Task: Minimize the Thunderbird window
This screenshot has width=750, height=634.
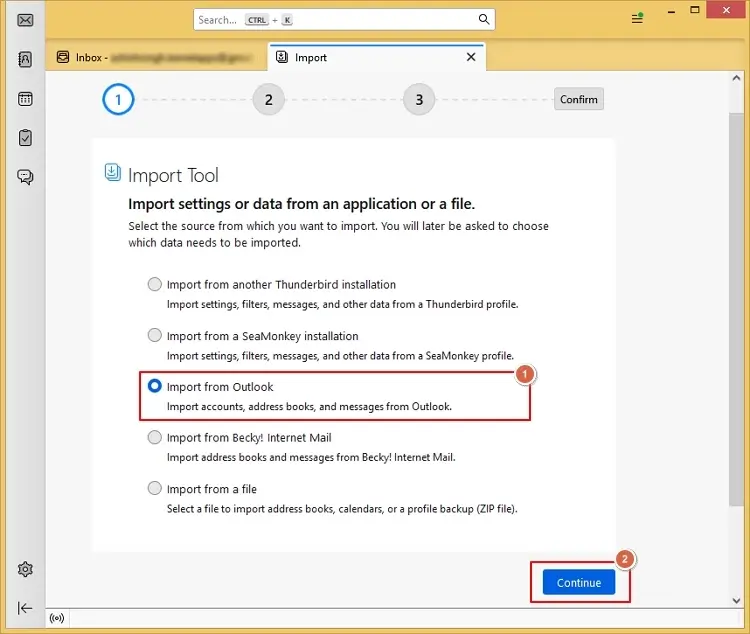Action: point(671,11)
